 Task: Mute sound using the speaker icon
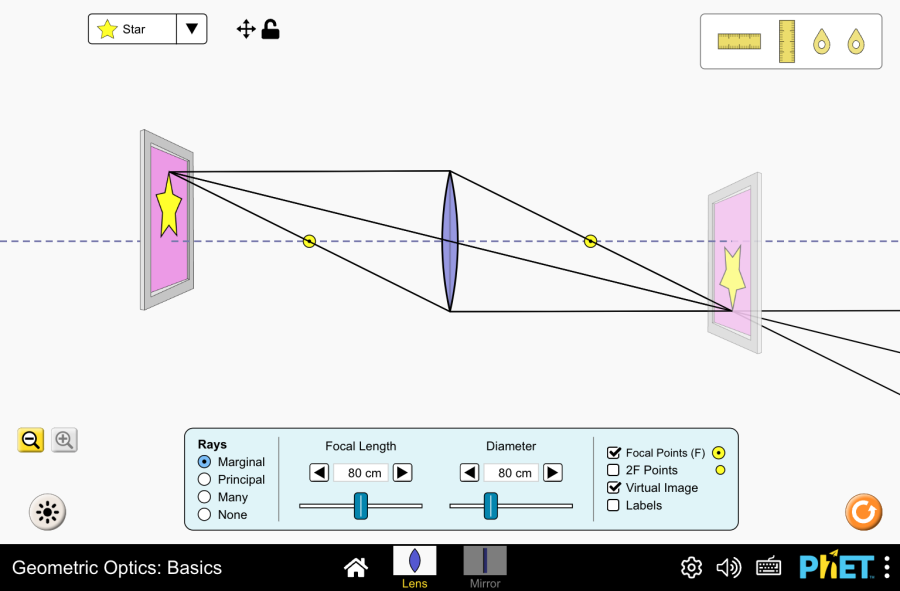[729, 567]
